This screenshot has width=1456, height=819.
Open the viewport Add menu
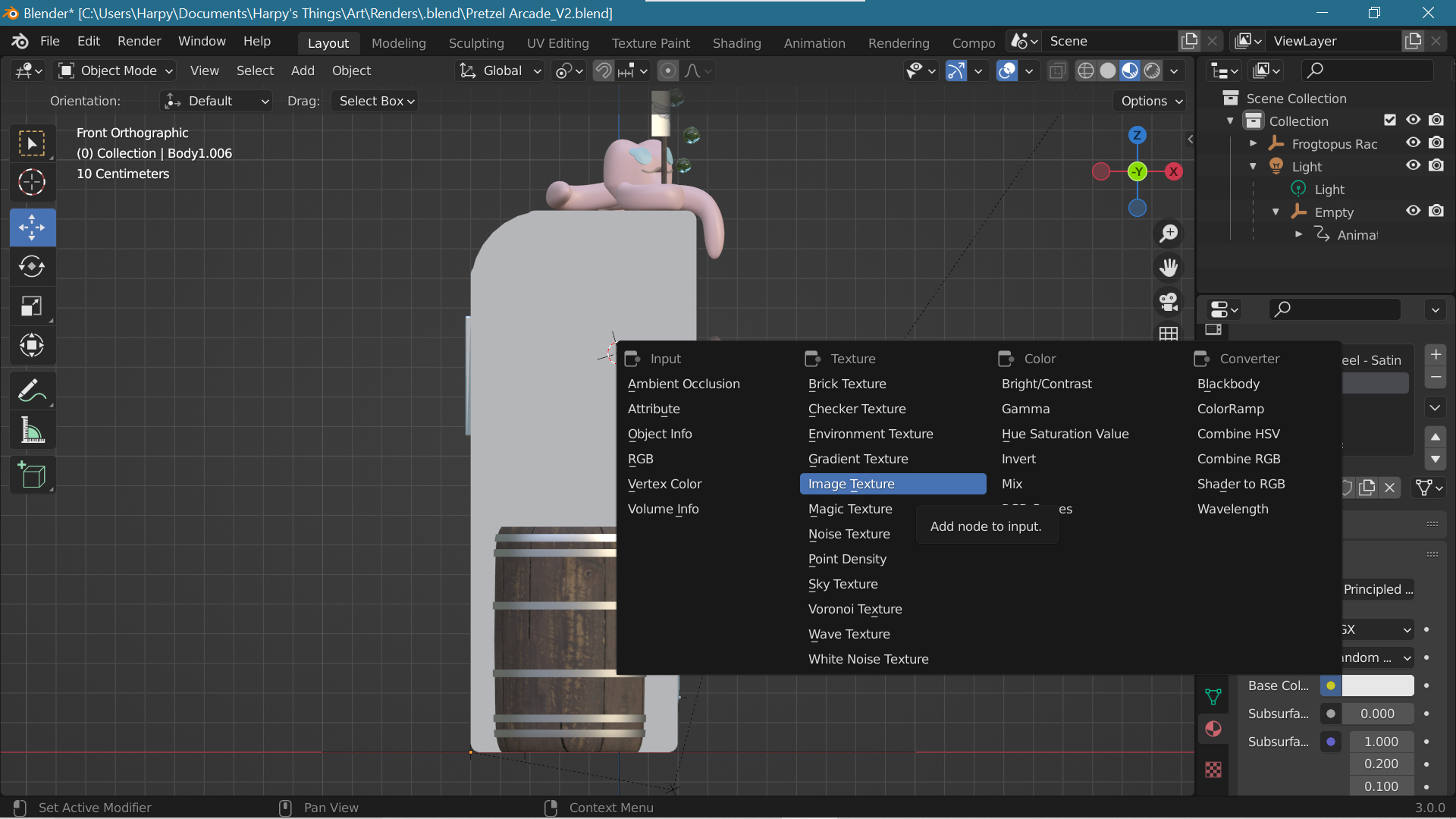[303, 71]
